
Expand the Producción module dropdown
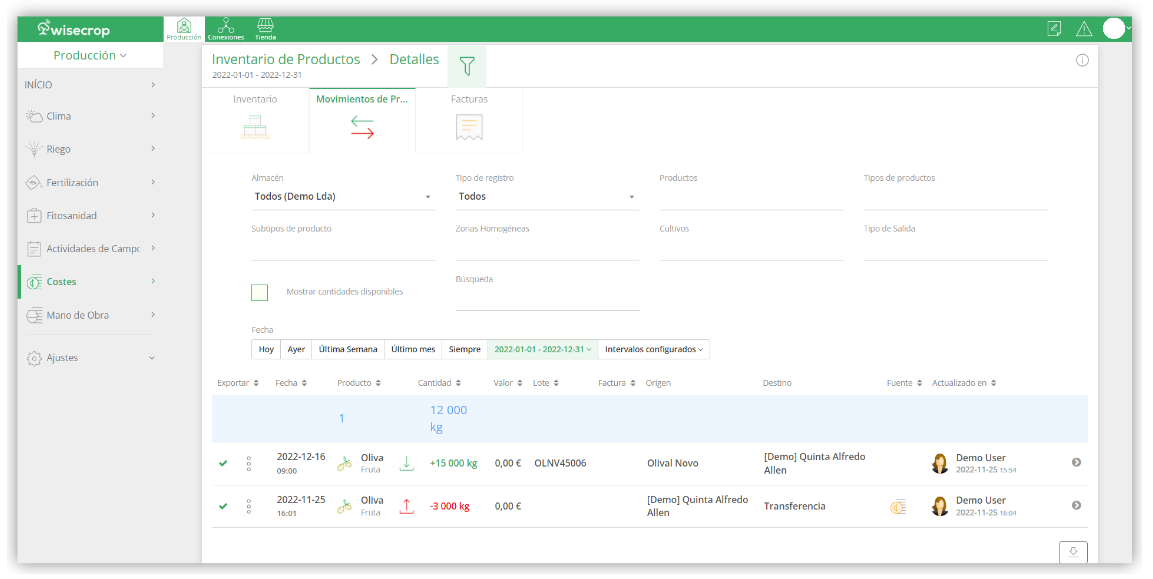(90, 55)
